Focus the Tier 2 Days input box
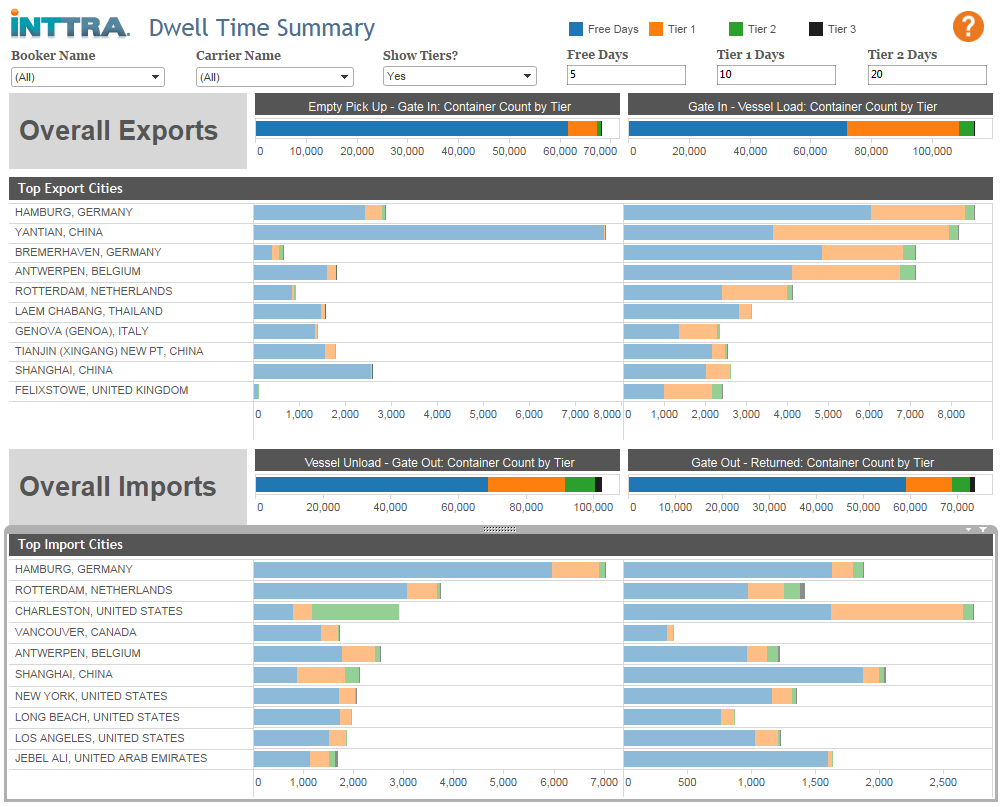Viewport: 1005px width, 807px height. 927,74
